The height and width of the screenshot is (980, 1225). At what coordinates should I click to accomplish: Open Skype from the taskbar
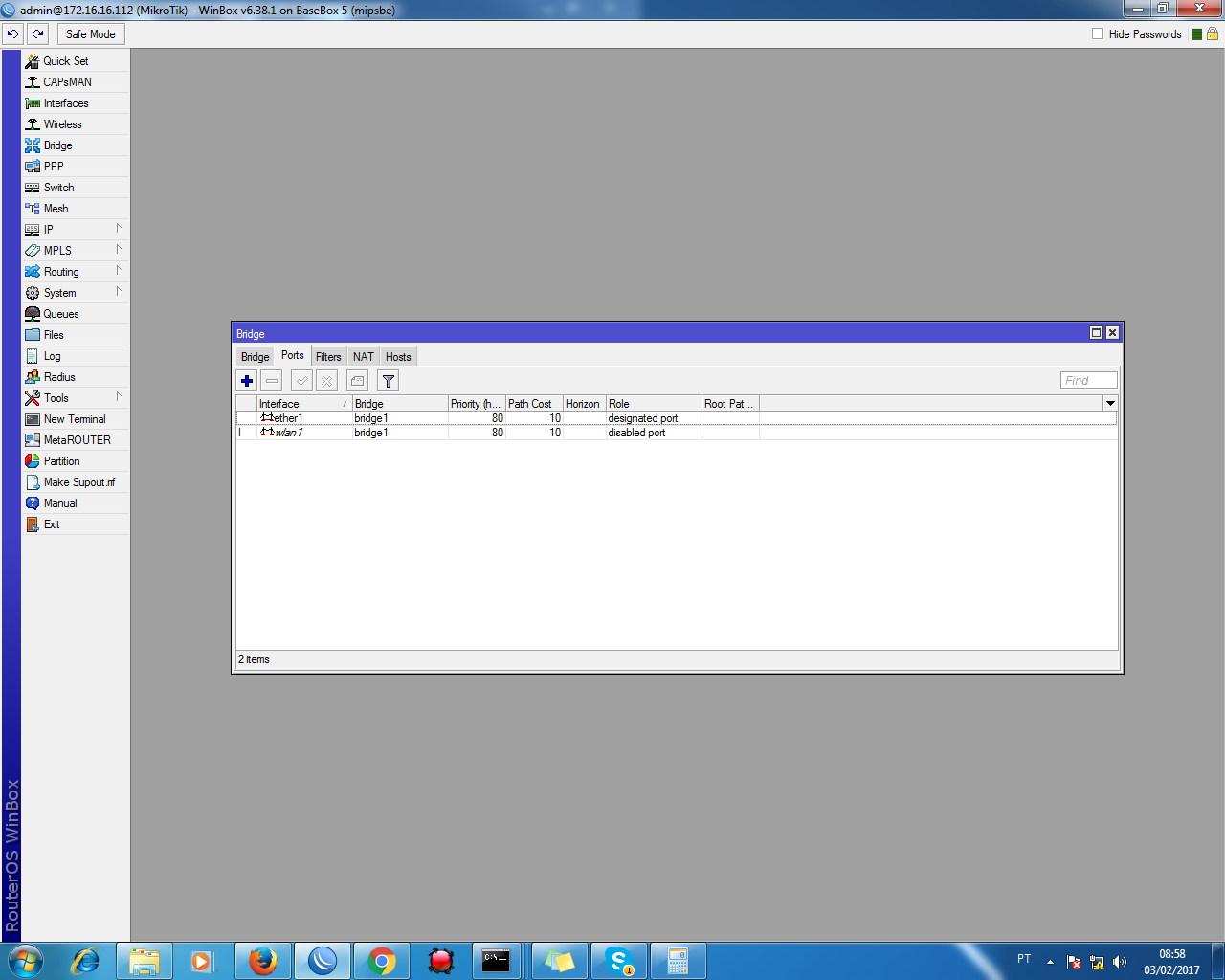click(619, 961)
